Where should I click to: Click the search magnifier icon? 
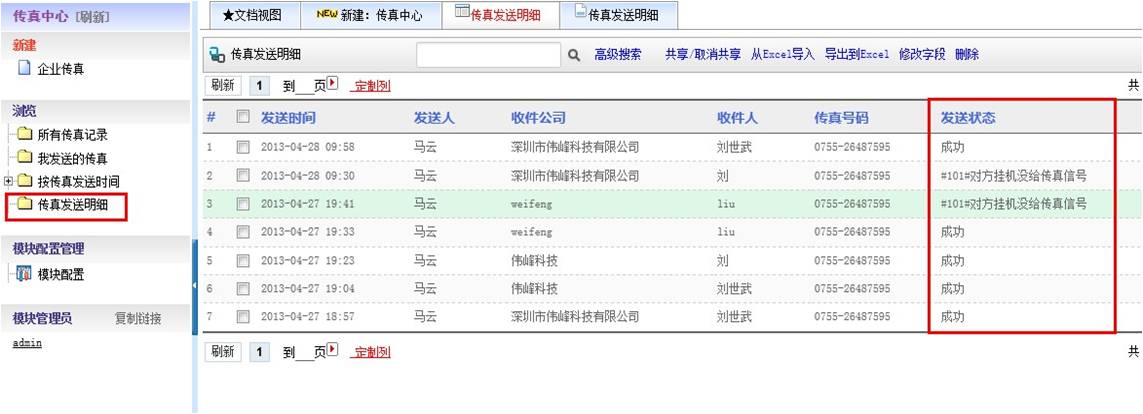tap(574, 55)
